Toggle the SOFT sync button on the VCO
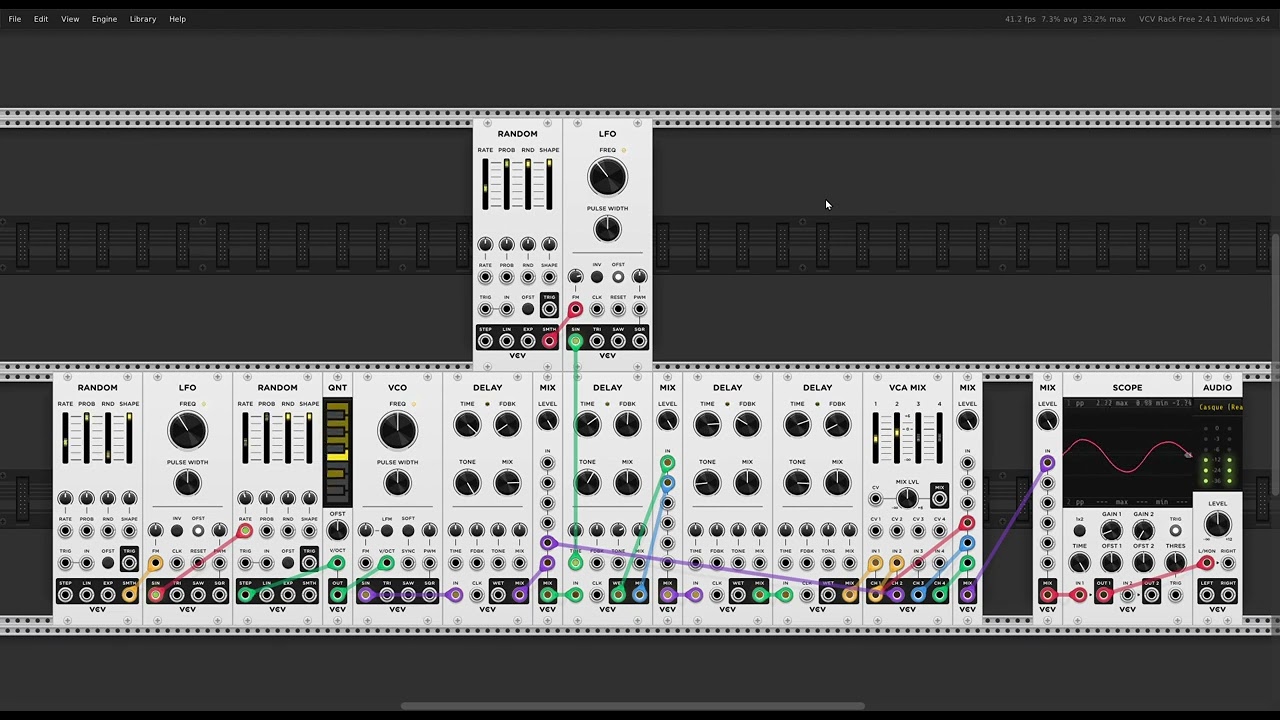The width and height of the screenshot is (1280, 720). [x=408, y=531]
